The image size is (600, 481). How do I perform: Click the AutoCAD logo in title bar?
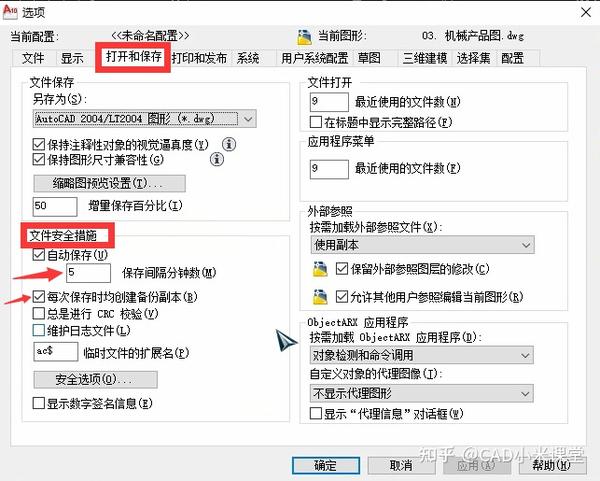[10, 12]
